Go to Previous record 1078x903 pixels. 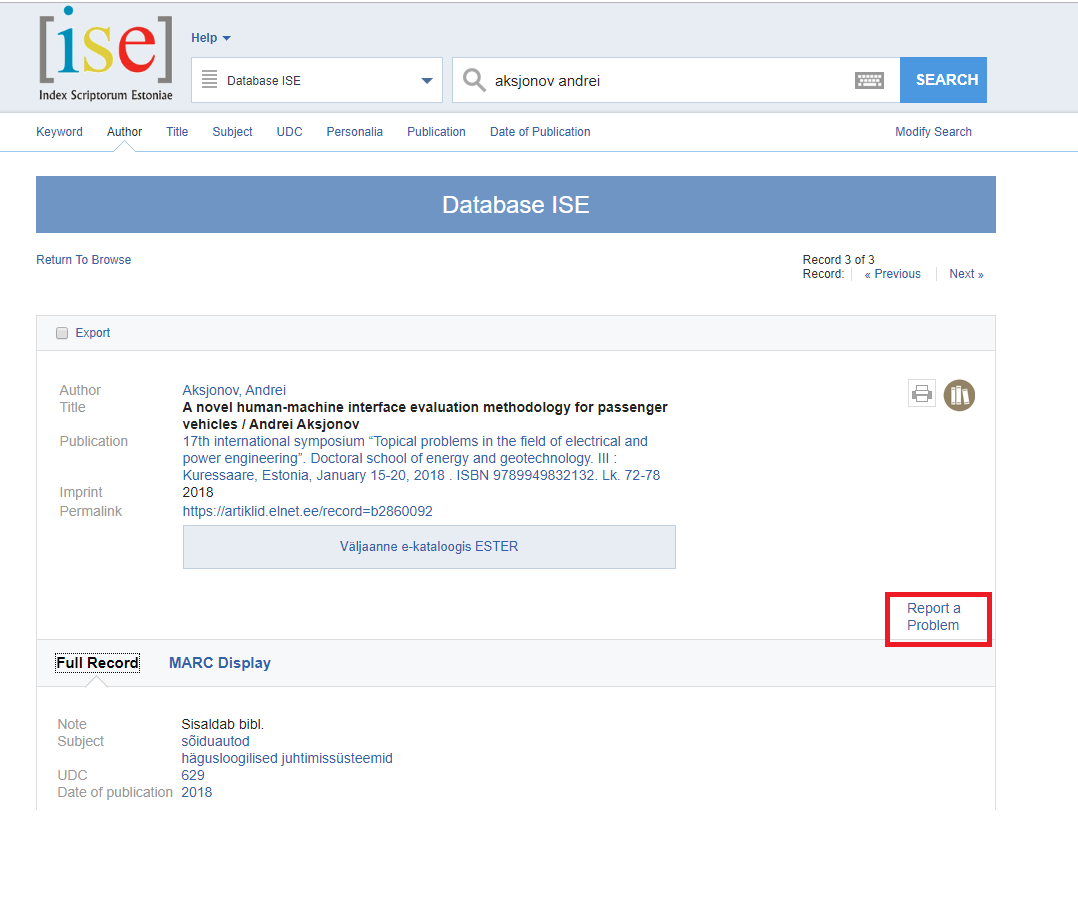pyautogui.click(x=892, y=274)
